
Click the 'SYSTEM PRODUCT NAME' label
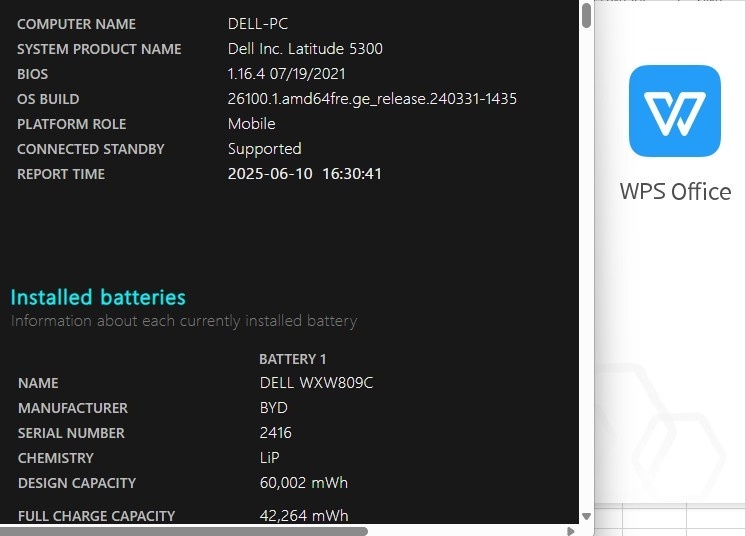tap(99, 49)
